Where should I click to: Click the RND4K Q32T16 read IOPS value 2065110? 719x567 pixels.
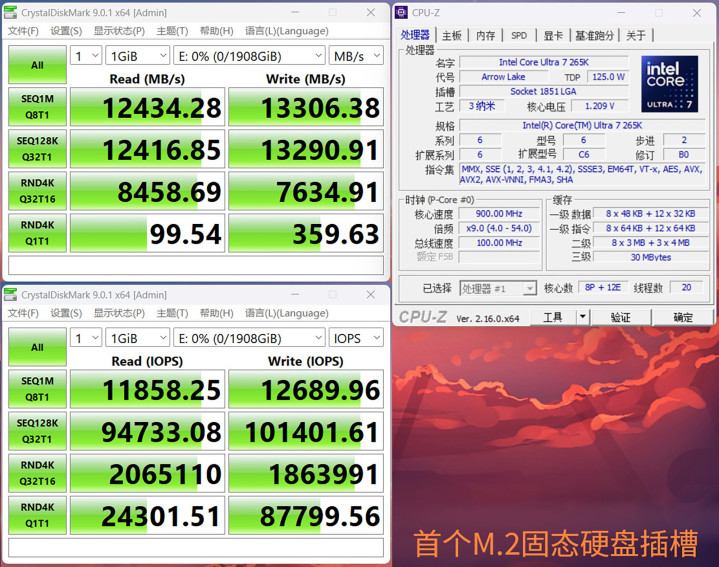coord(147,473)
